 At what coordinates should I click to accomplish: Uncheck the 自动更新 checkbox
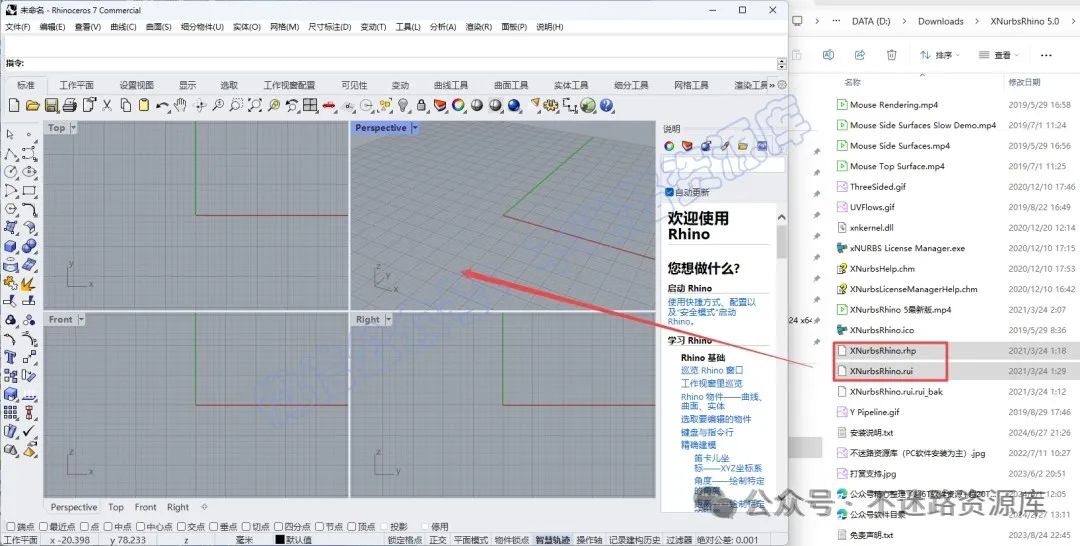669,192
